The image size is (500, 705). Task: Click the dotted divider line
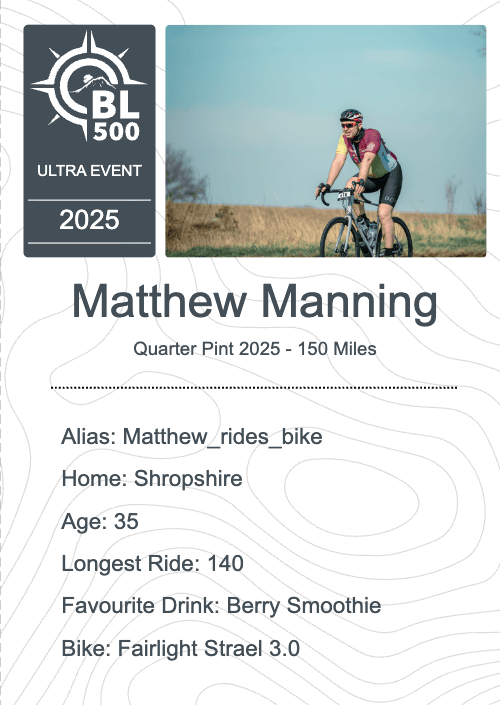254,387
